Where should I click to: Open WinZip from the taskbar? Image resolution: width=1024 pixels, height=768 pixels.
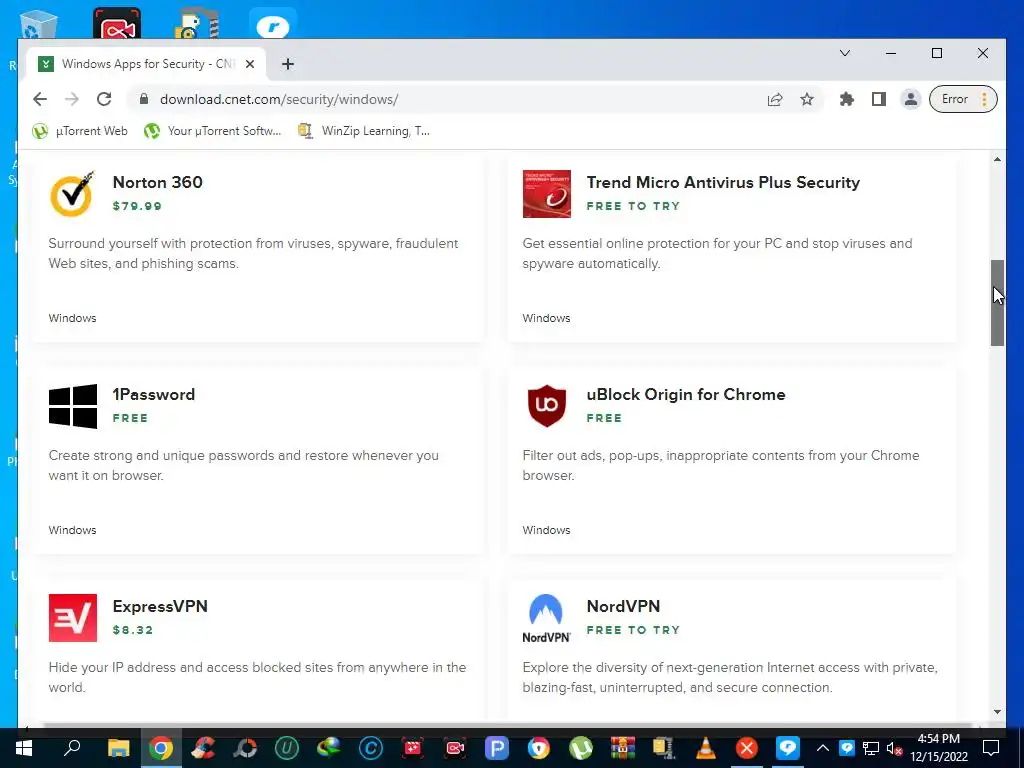(x=664, y=748)
